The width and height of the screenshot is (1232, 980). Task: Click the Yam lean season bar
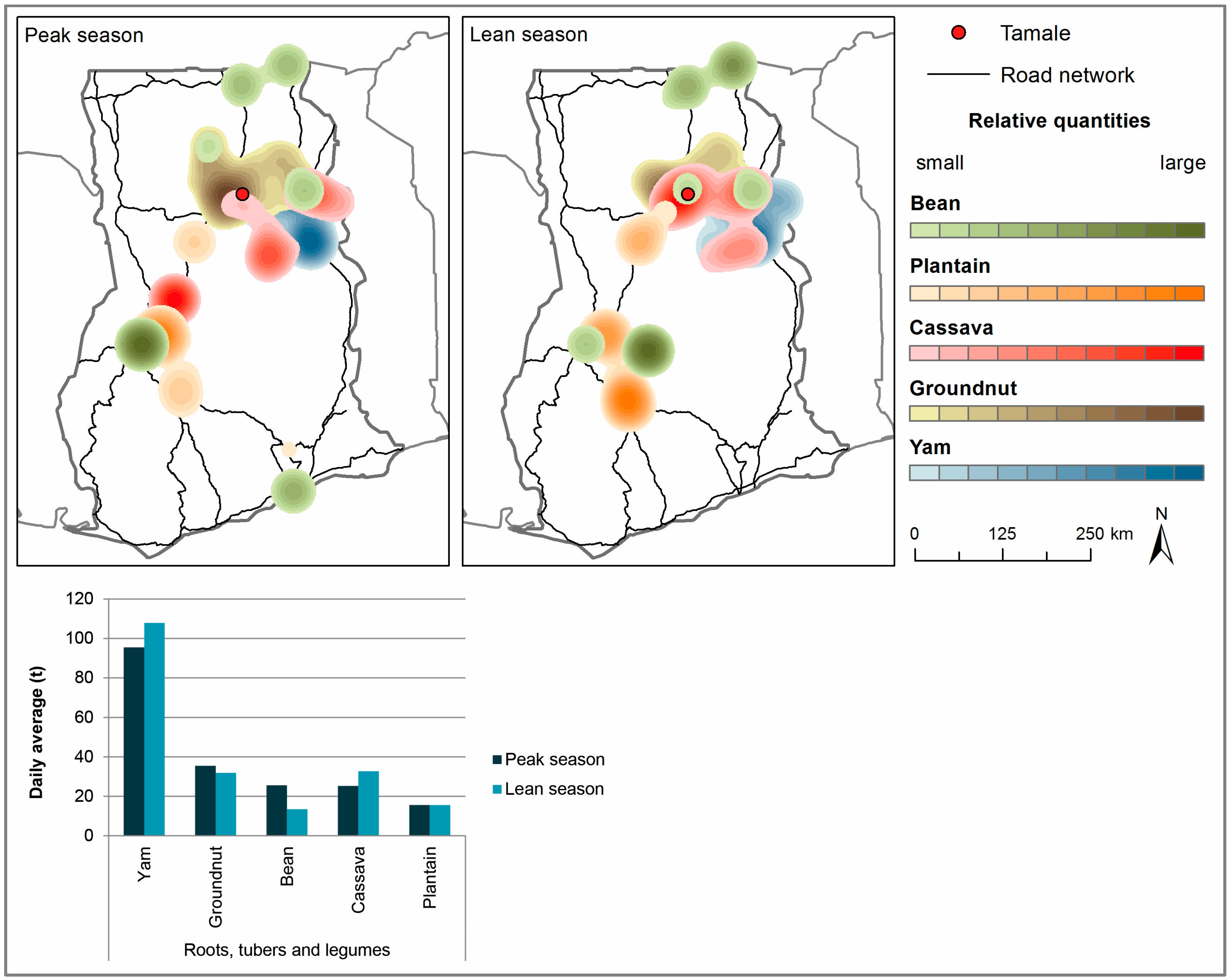click(x=154, y=729)
